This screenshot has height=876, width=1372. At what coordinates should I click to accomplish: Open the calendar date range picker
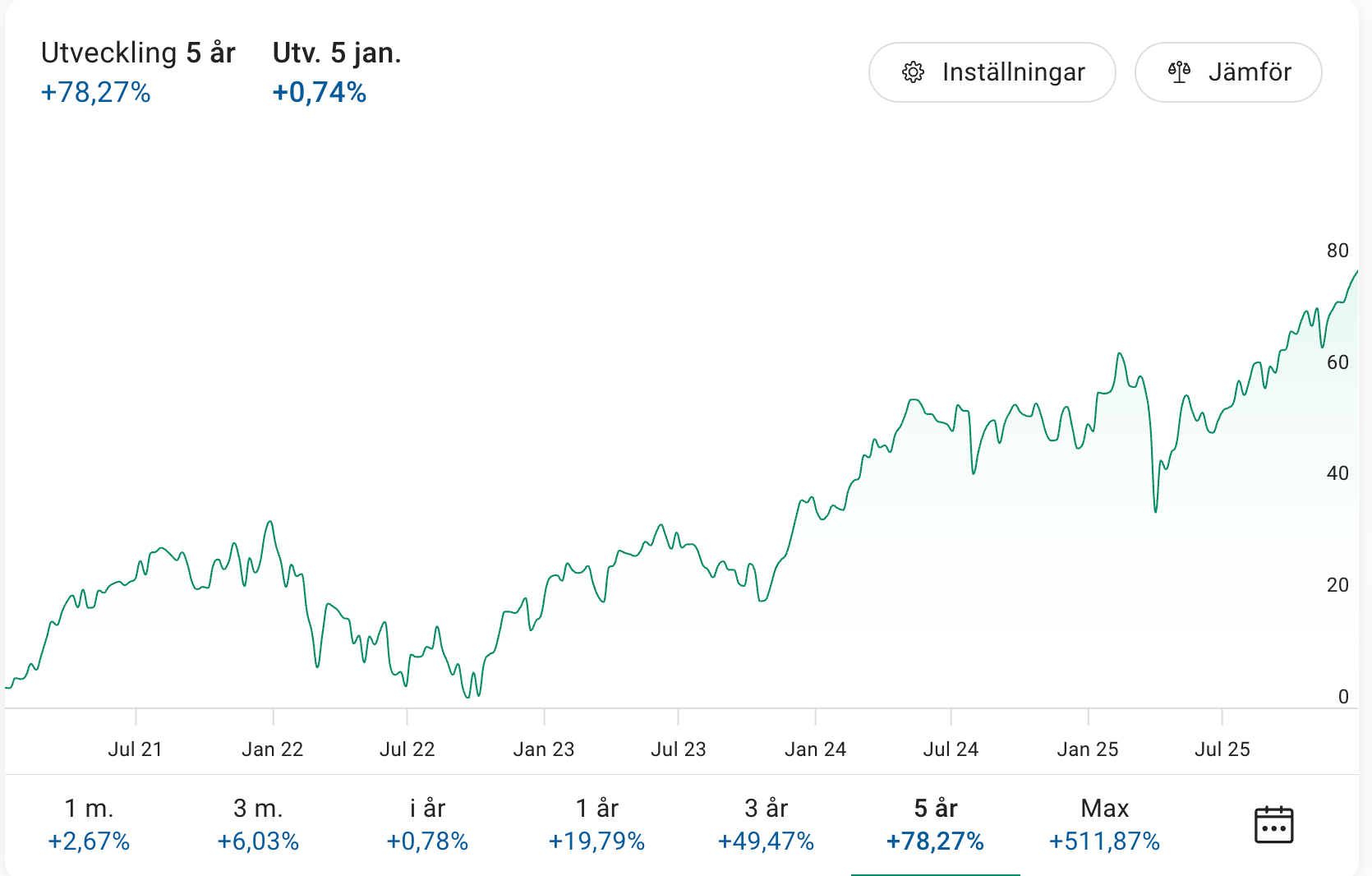pyautogui.click(x=1273, y=824)
